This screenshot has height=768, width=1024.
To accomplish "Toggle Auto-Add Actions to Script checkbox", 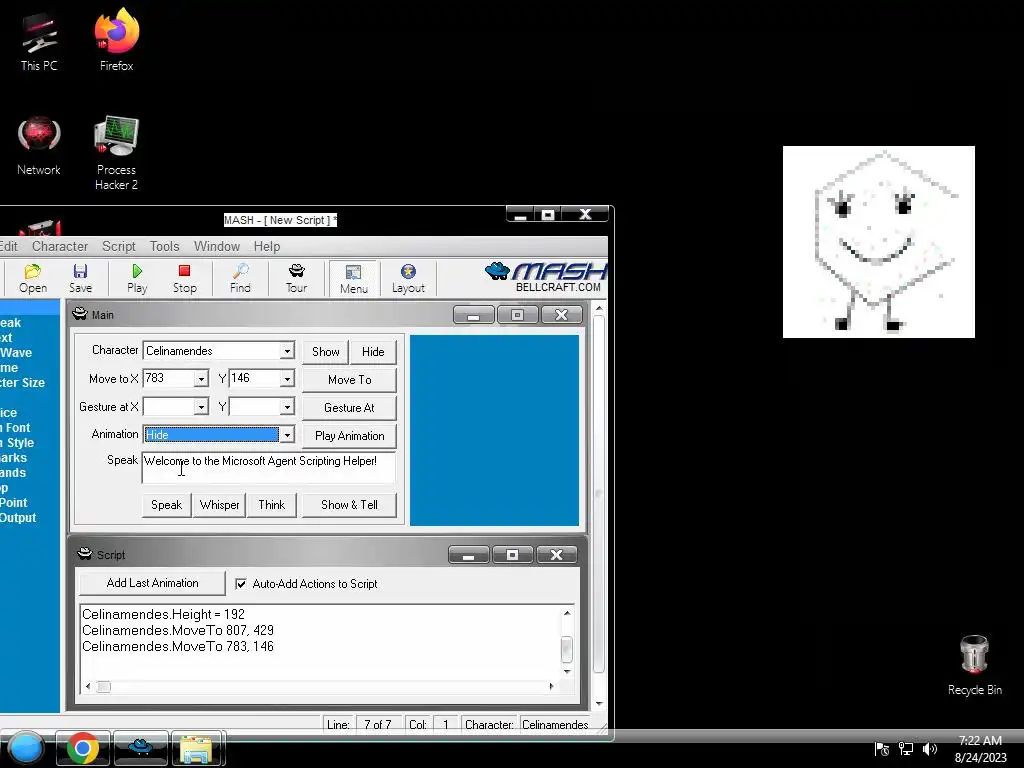I will pyautogui.click(x=241, y=584).
